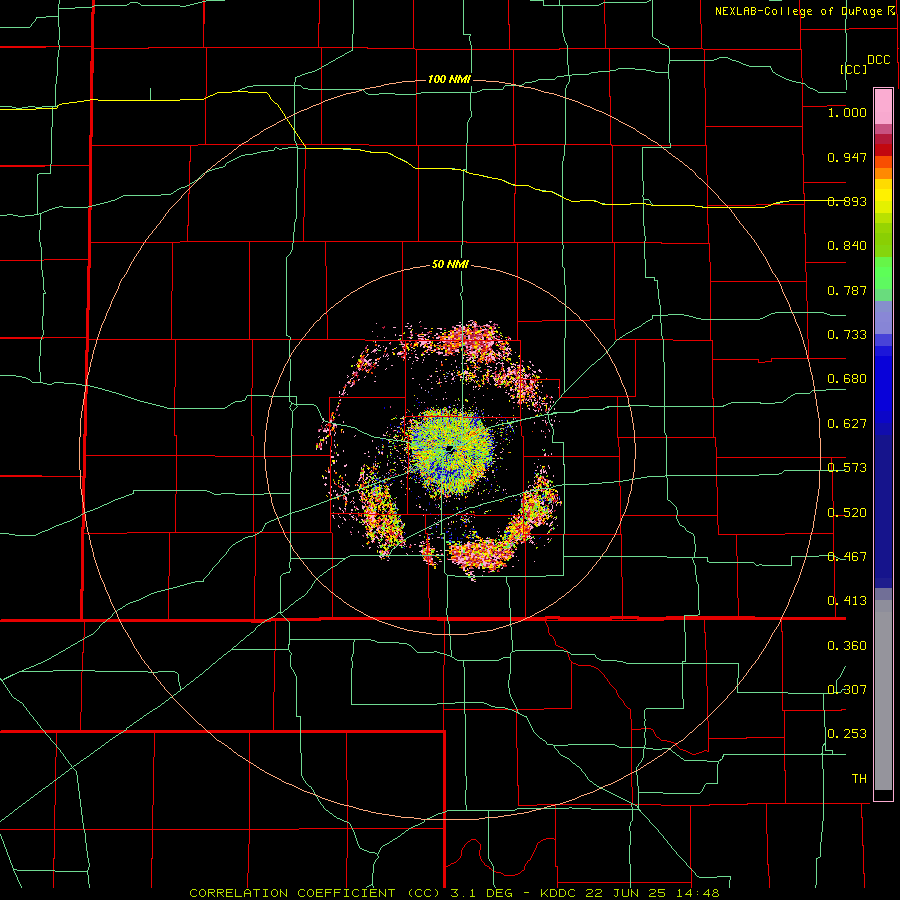This screenshot has width=900, height=900.
Task: Click the TH threshold label on the scale
Action: [859, 779]
